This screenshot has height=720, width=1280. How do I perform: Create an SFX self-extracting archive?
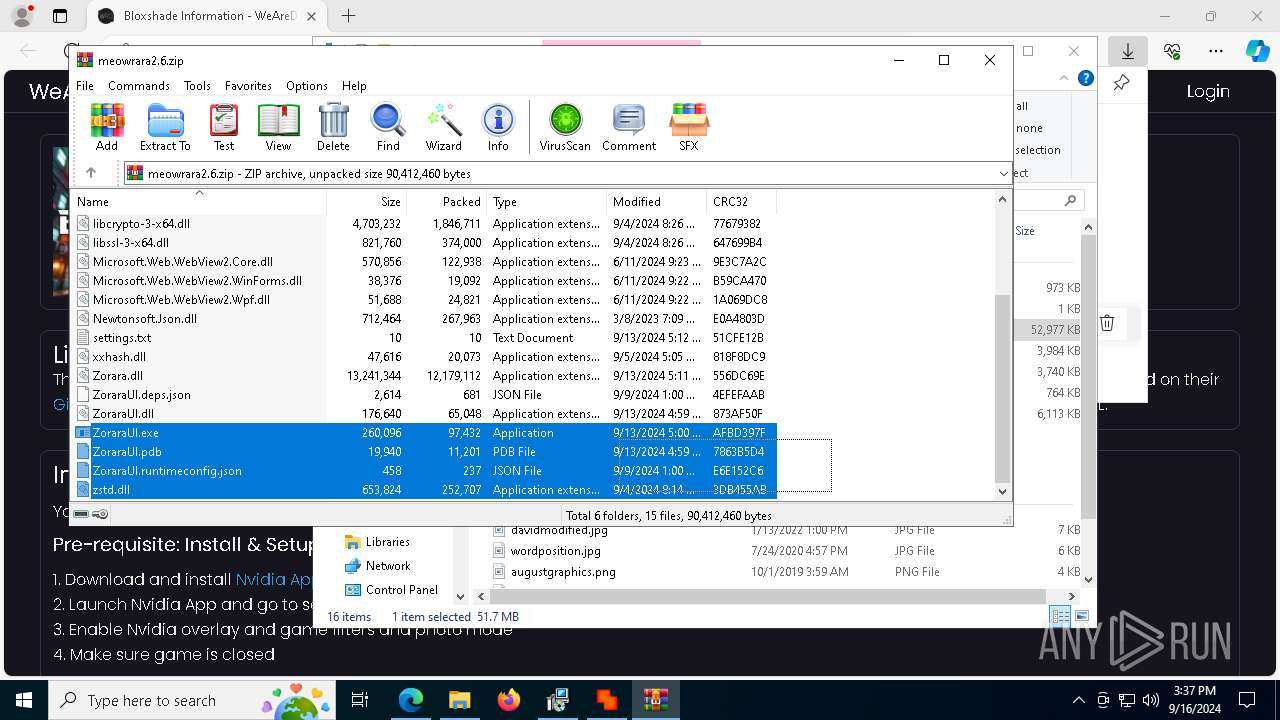pos(689,127)
